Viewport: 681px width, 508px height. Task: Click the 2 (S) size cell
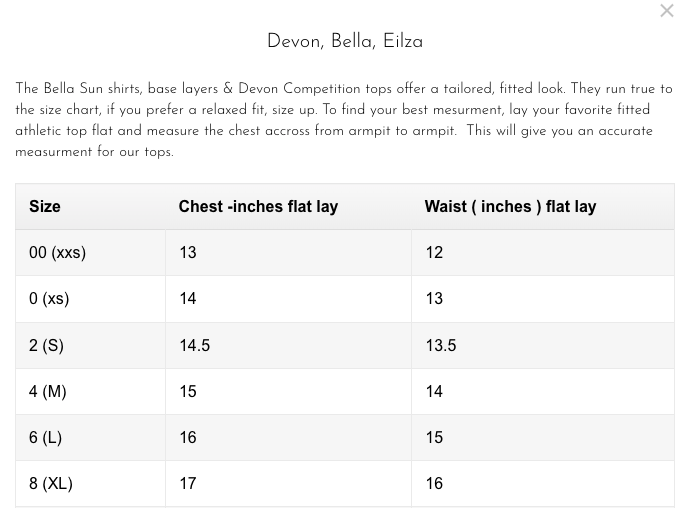(46, 345)
